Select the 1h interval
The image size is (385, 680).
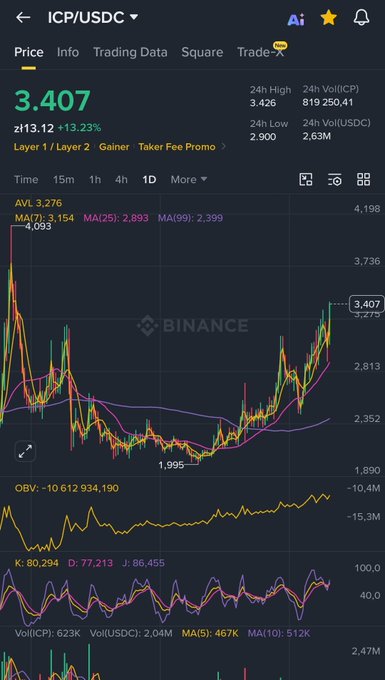(95, 180)
